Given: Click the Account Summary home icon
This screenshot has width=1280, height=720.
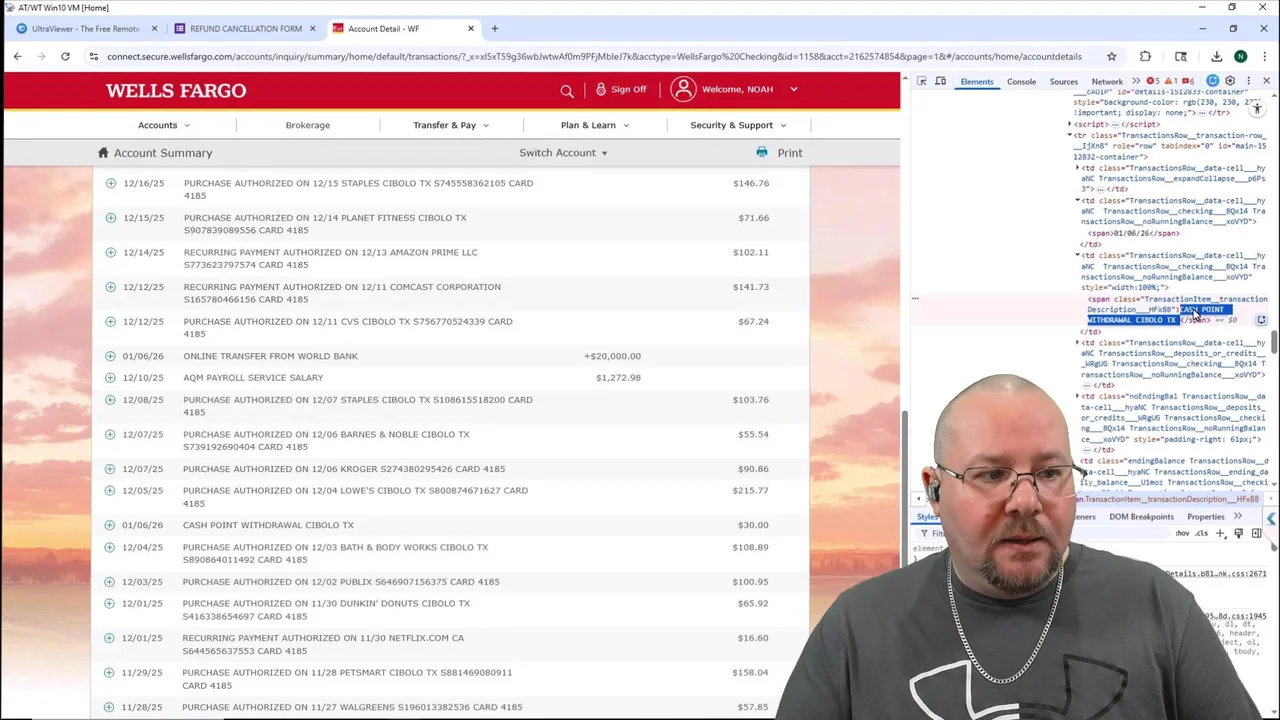Looking at the screenshot, I should coord(102,152).
